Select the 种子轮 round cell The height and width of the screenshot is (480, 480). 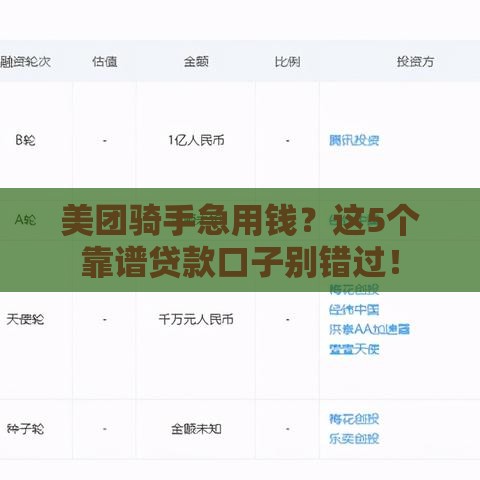25,429
